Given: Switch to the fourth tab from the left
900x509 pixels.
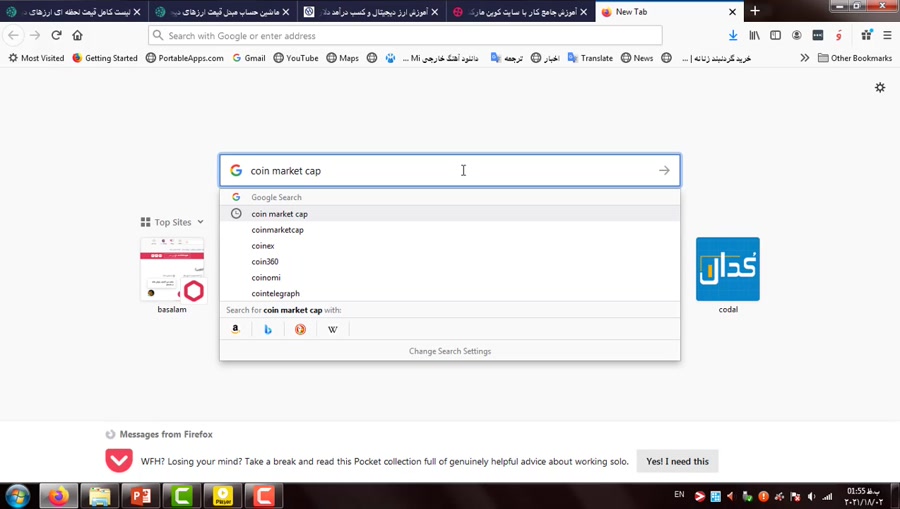Looking at the screenshot, I should [521, 11].
